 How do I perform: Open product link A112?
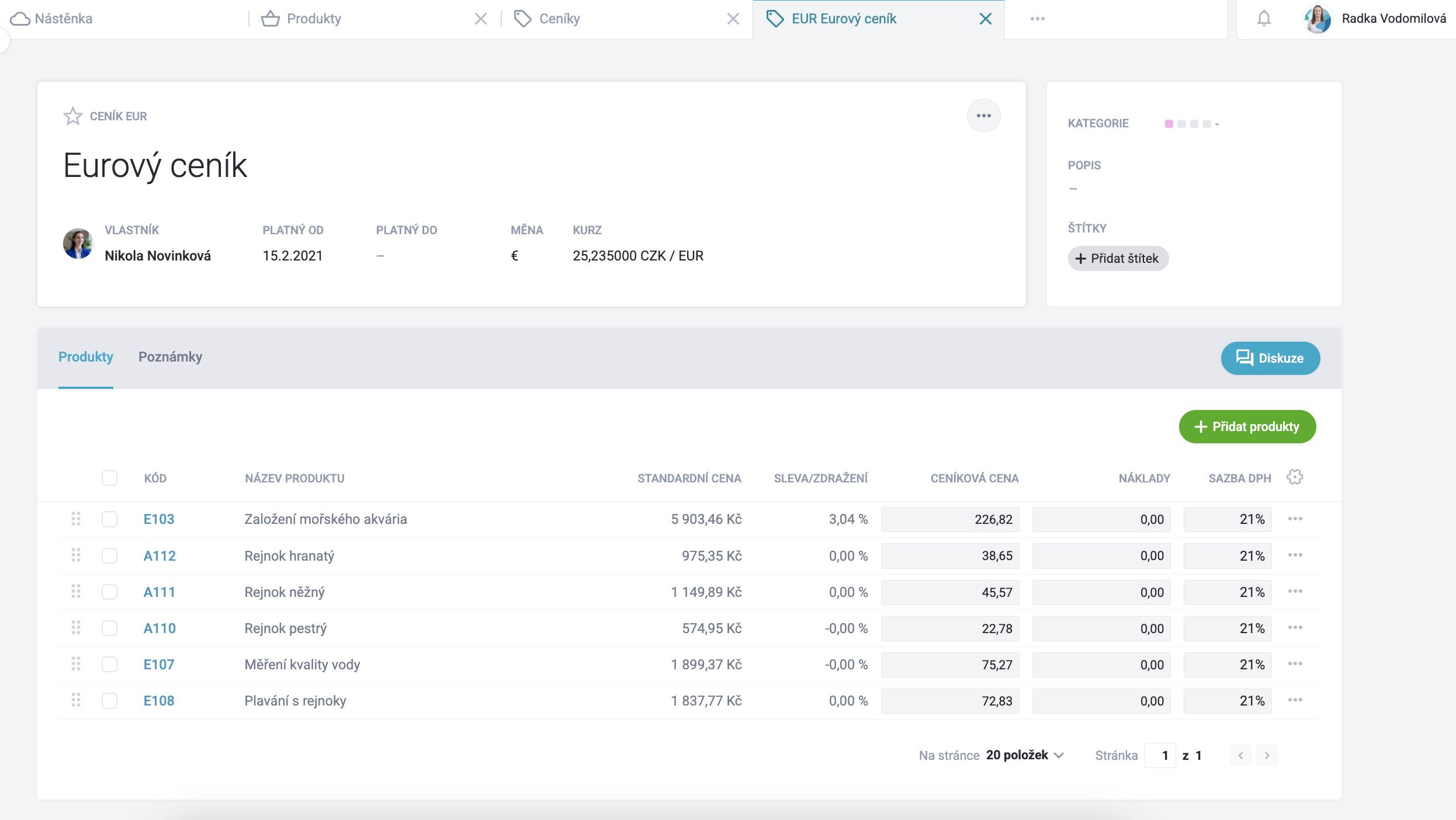click(160, 555)
